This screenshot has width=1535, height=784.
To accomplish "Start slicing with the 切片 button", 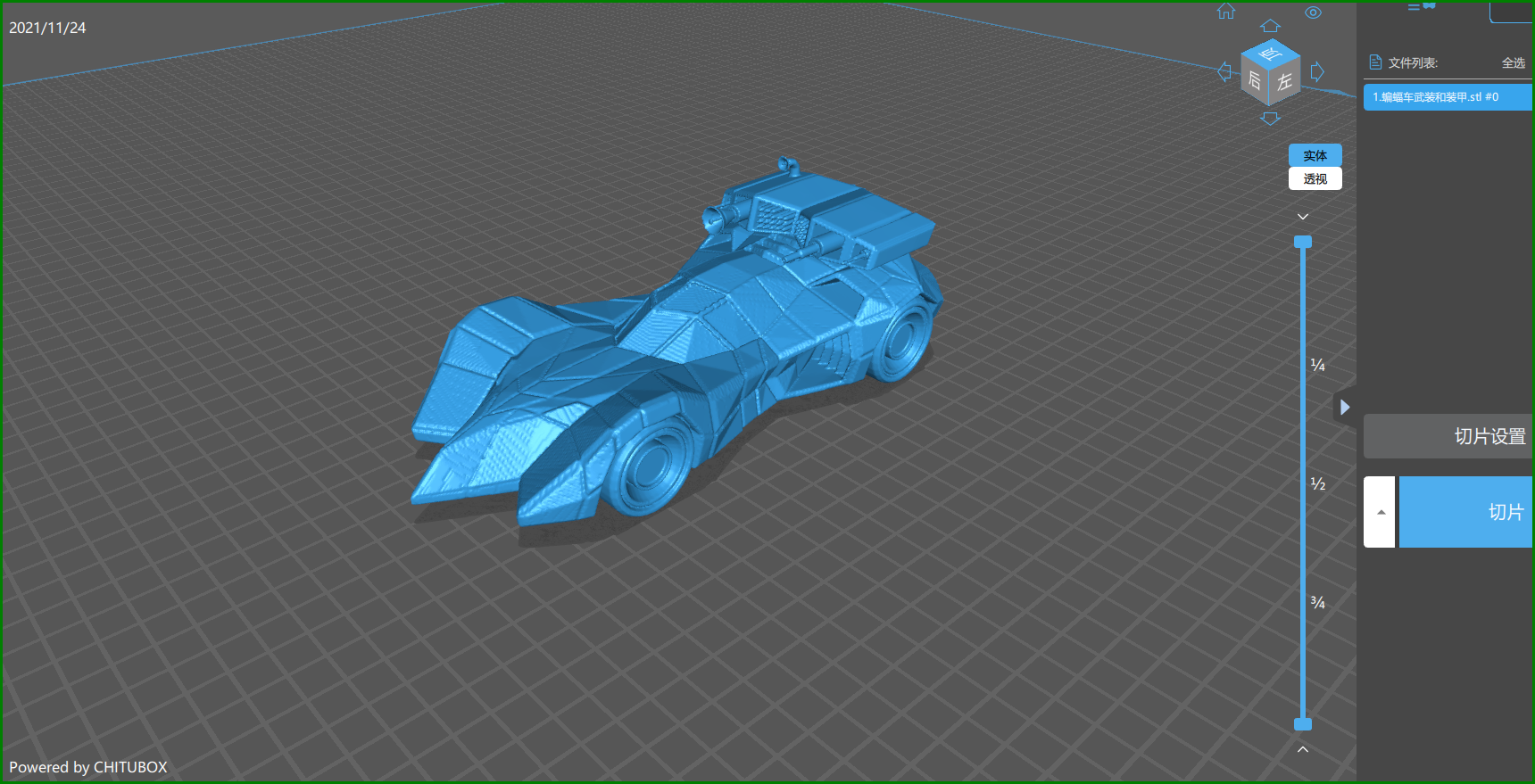I will point(1465,512).
